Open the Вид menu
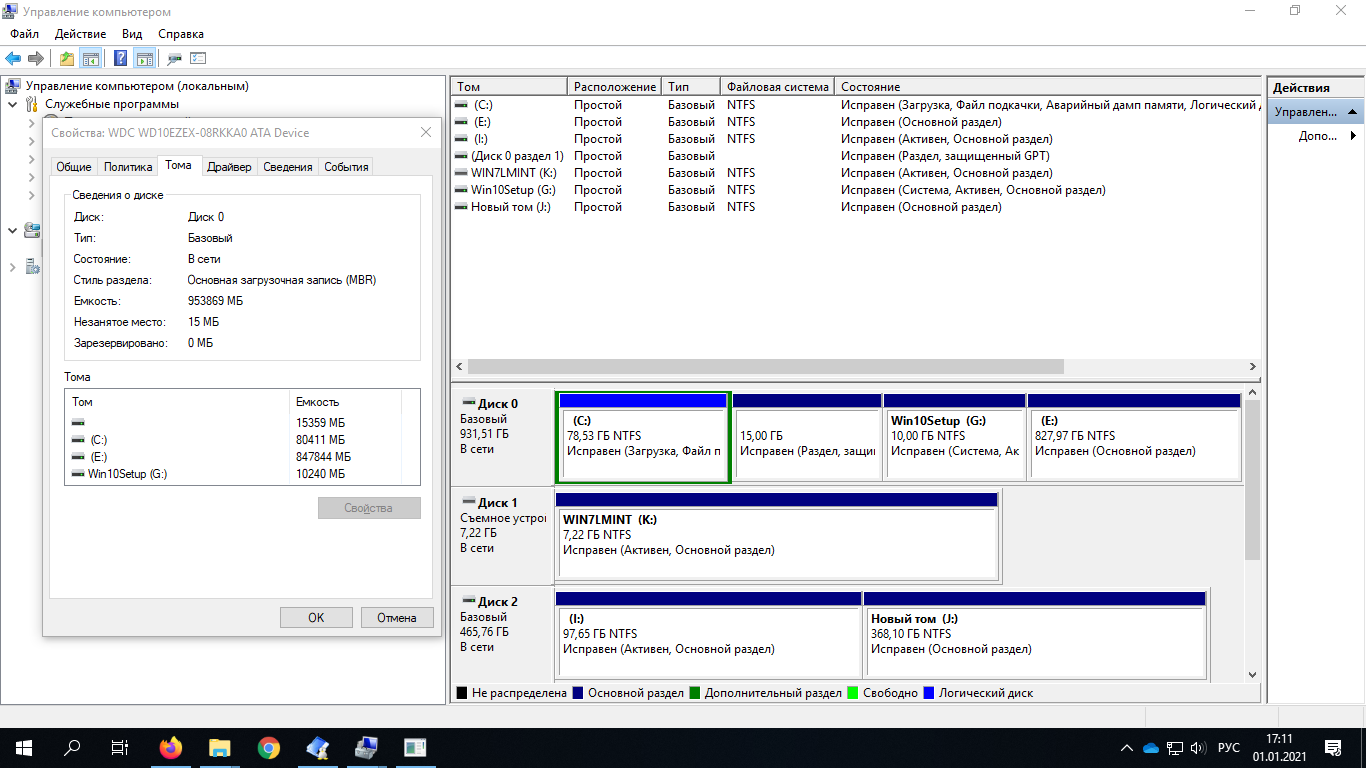 (132, 34)
